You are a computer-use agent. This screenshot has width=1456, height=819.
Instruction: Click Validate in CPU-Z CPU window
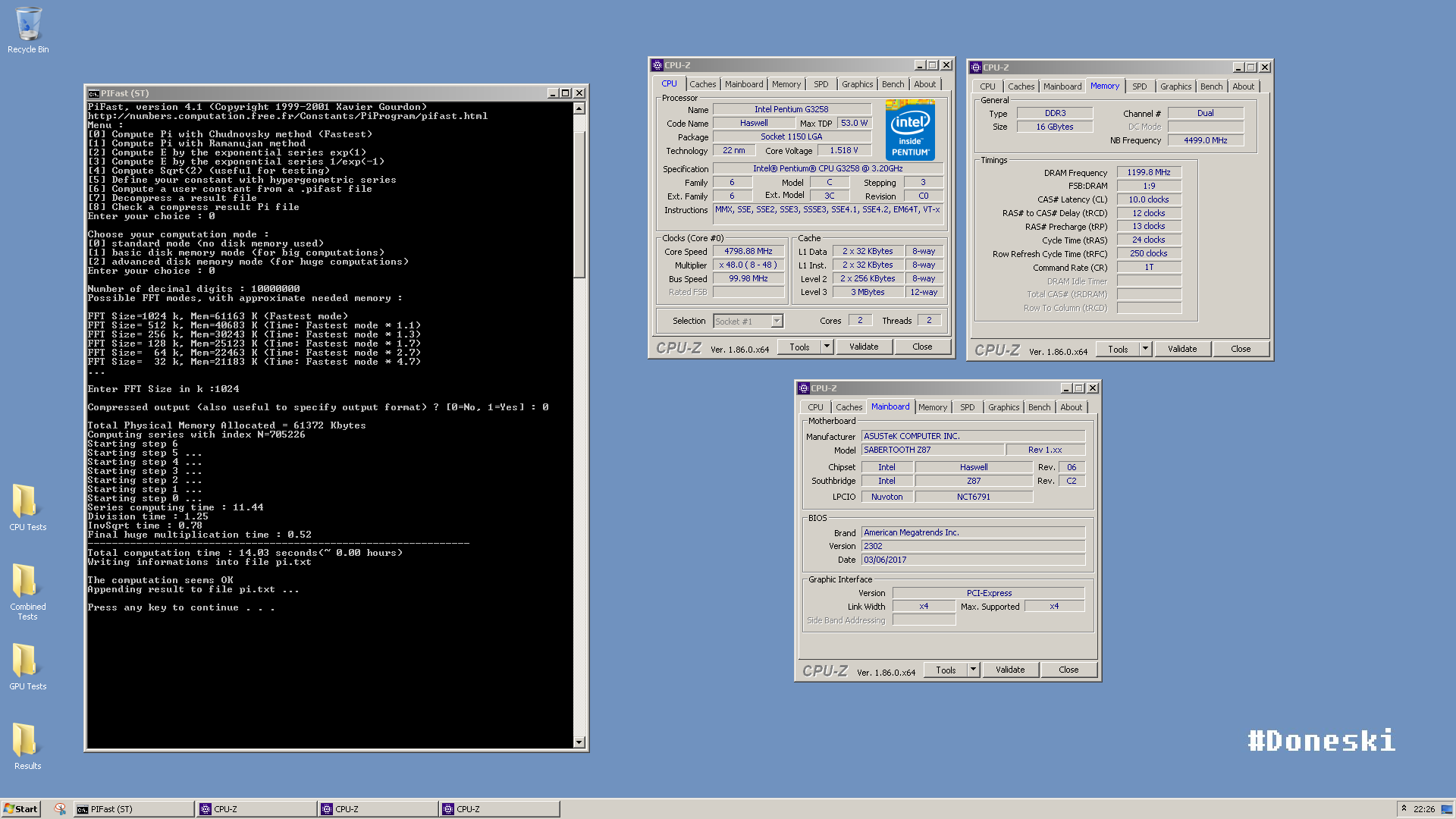coord(864,347)
